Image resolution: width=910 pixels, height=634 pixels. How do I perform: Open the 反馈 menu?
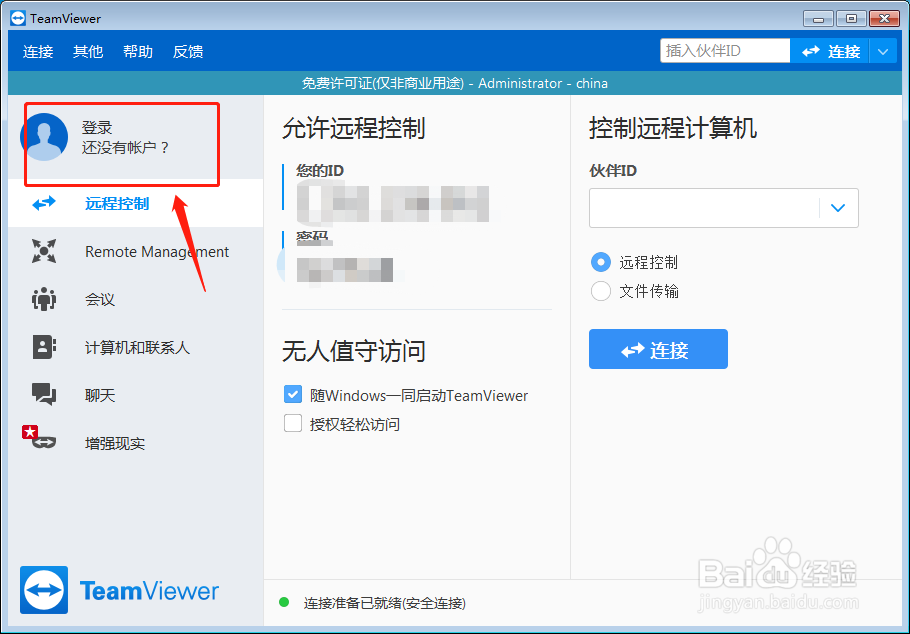point(188,52)
